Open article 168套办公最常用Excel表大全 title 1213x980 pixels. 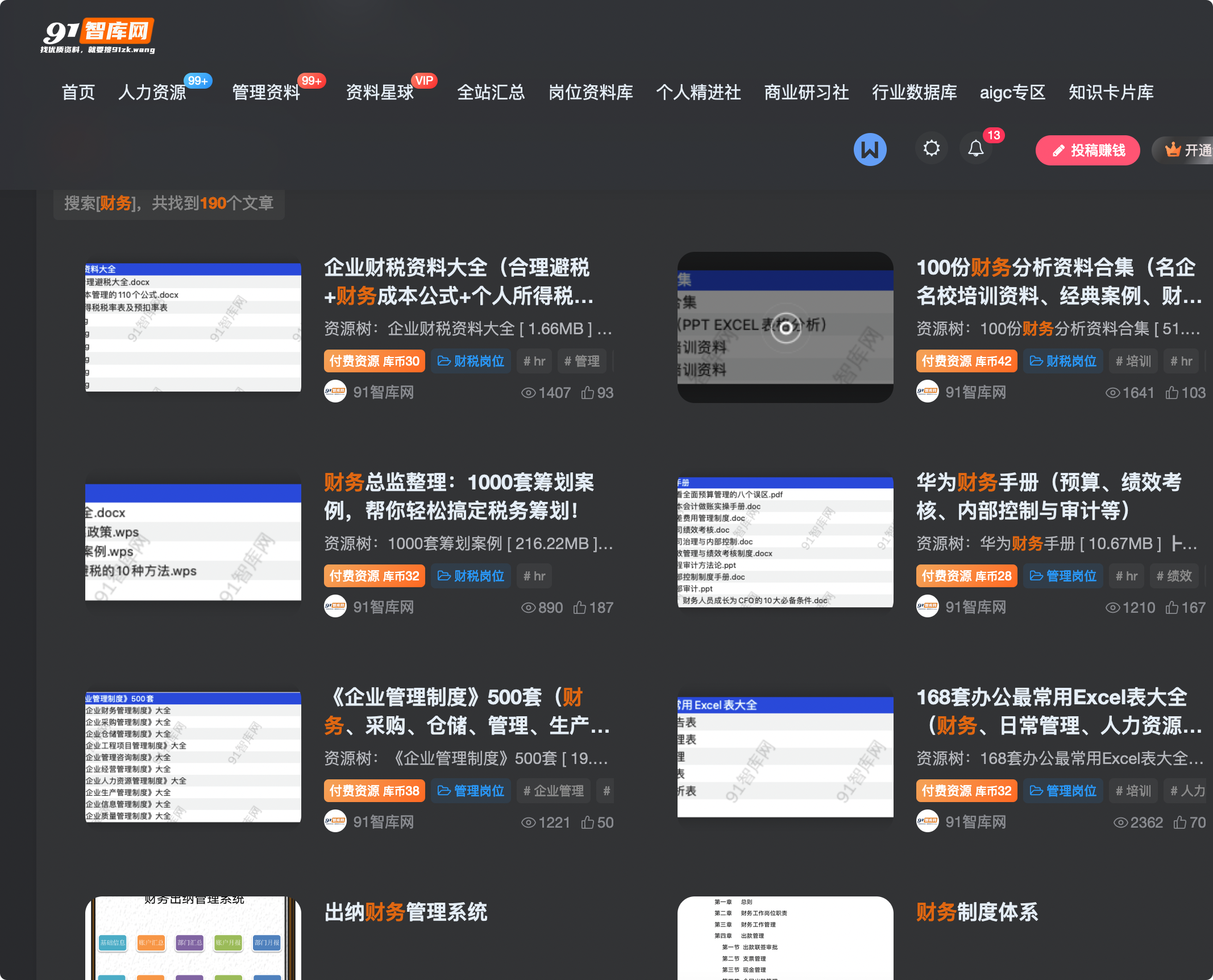pyautogui.click(x=1059, y=712)
